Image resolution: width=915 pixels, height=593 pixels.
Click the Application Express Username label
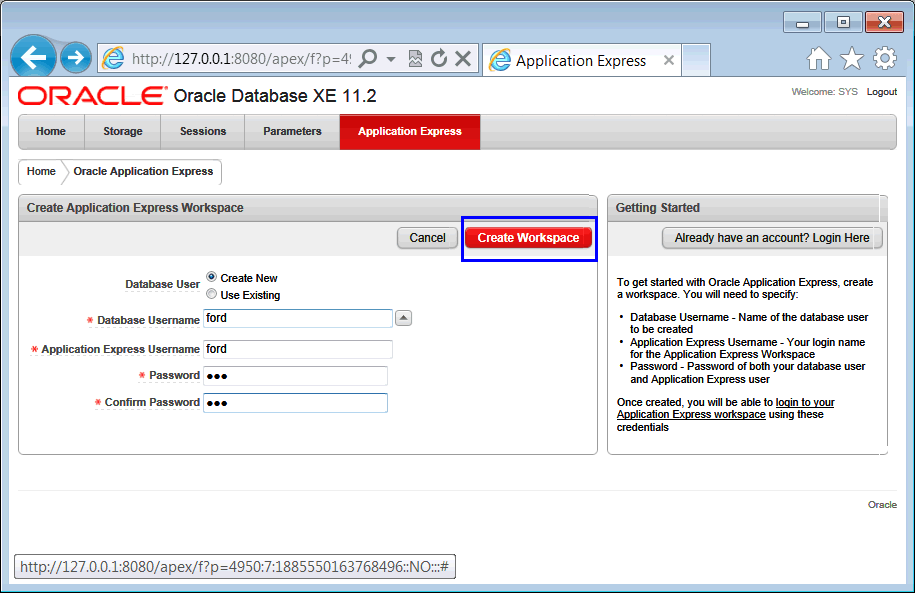[x=120, y=349]
